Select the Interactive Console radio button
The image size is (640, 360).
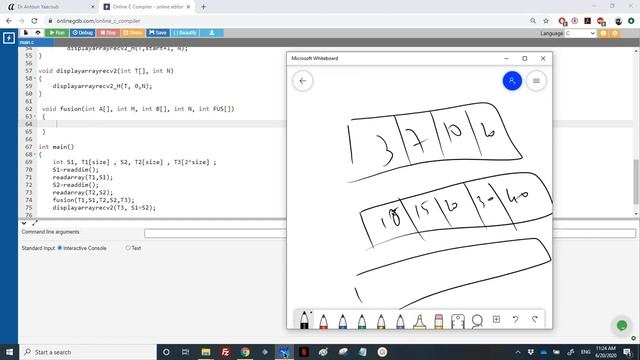60,248
